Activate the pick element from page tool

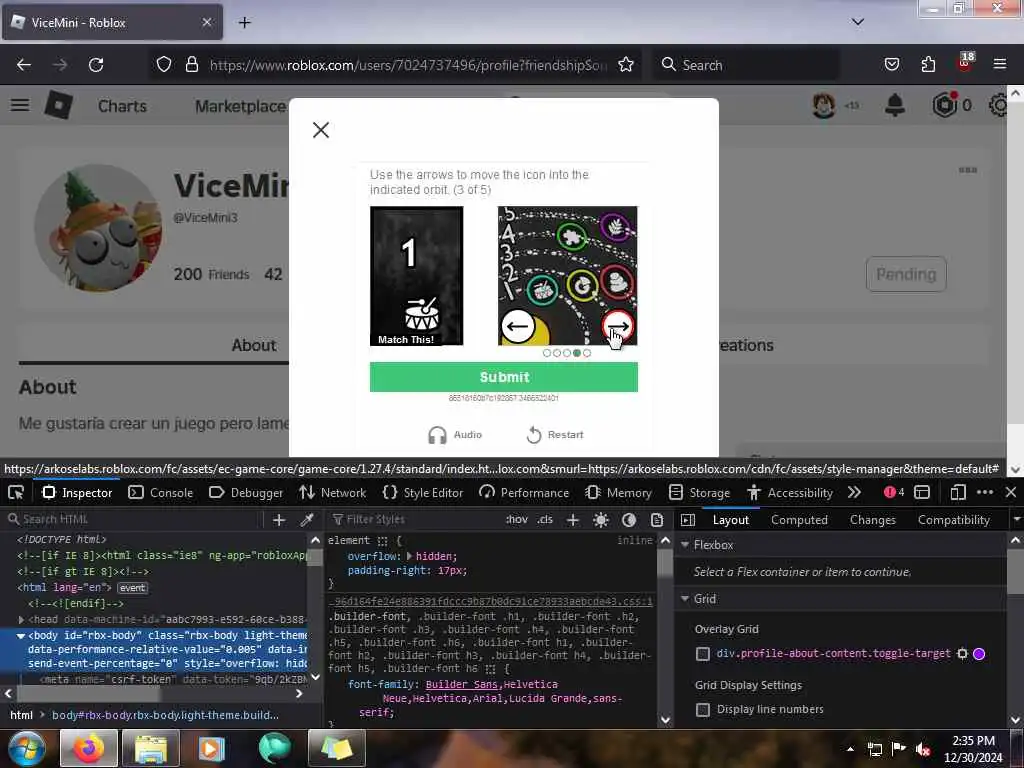(x=16, y=492)
